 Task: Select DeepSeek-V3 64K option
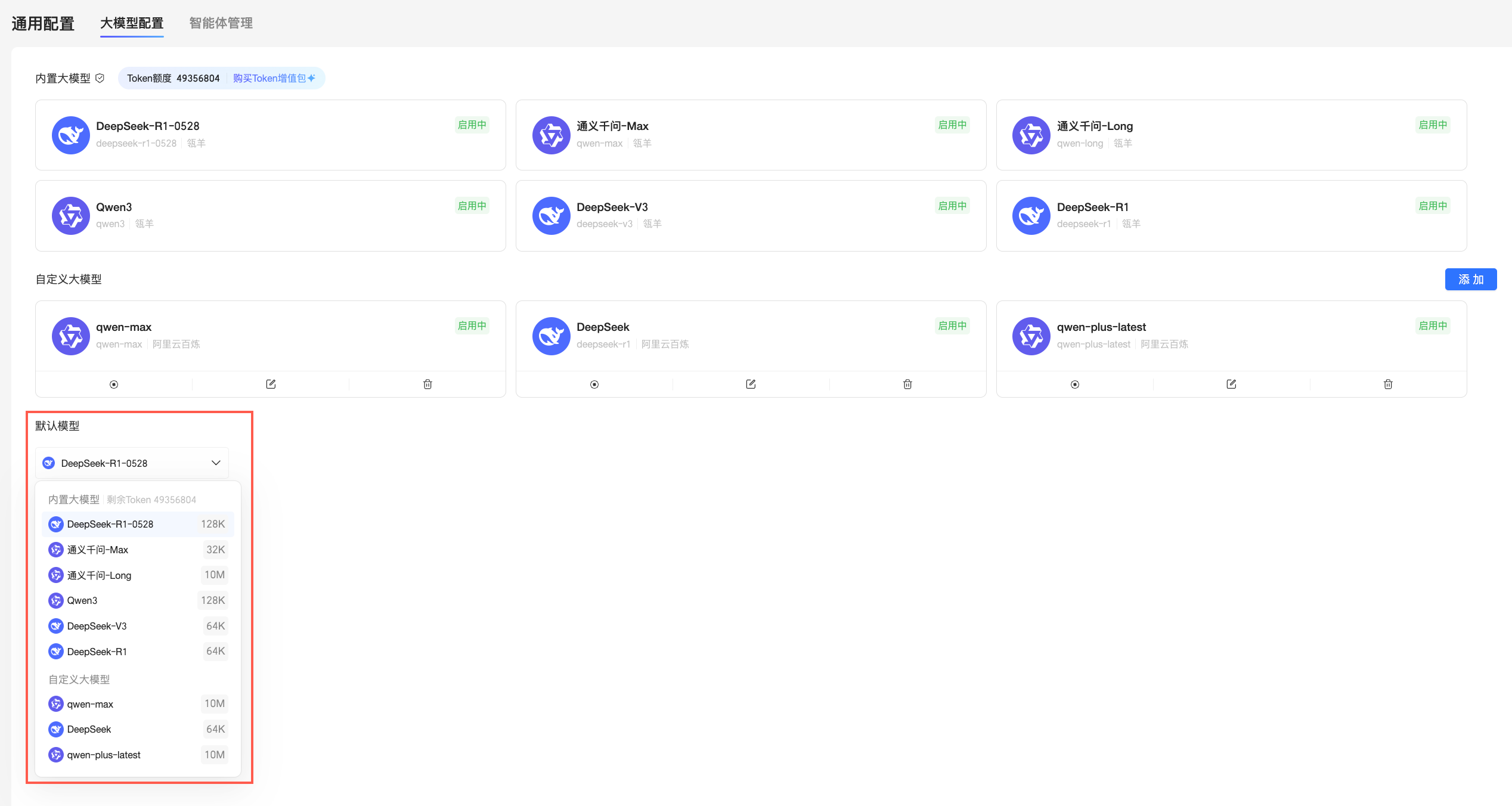(138, 626)
